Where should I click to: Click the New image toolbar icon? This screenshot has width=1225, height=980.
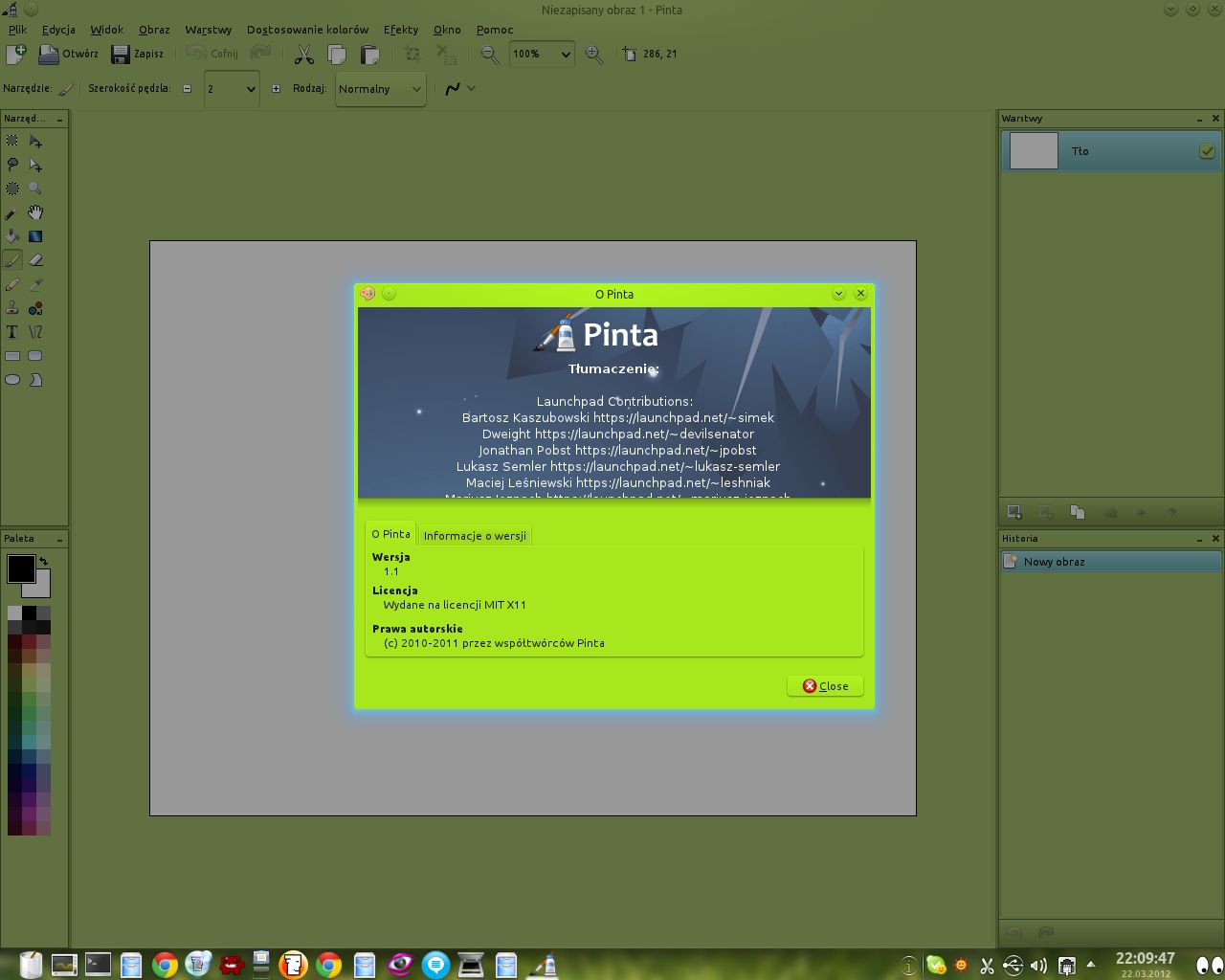[16, 55]
